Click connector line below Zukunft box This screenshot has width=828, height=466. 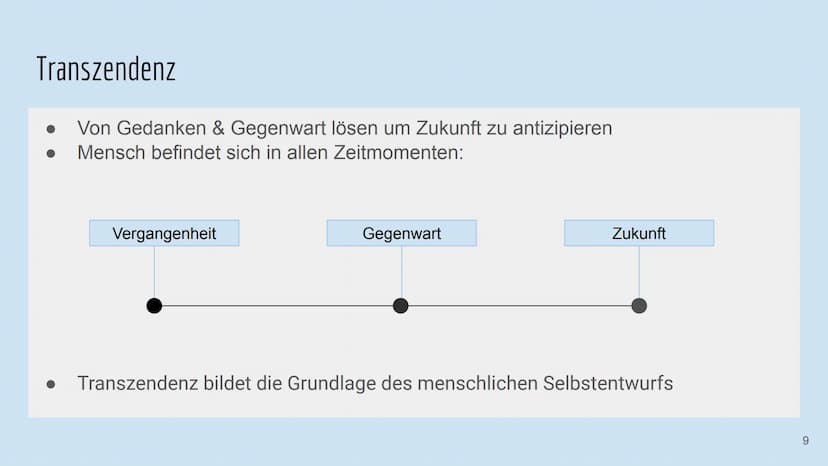[639, 272]
